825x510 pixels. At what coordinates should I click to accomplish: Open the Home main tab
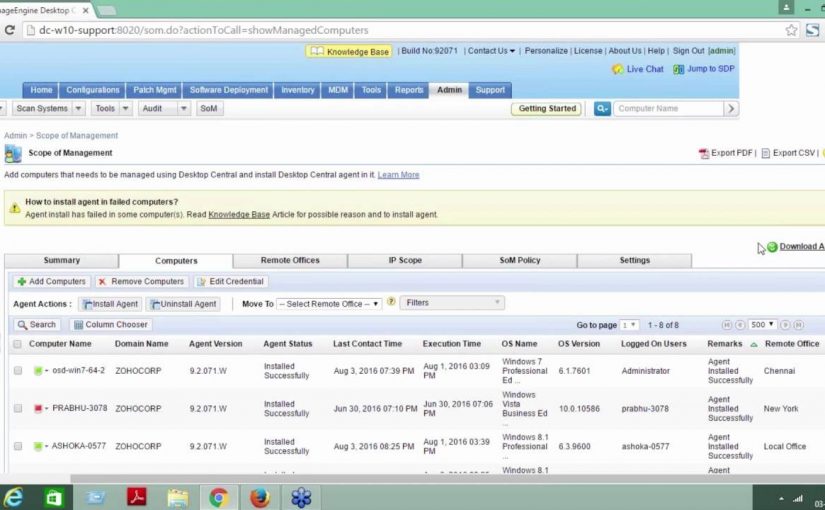tap(41, 90)
